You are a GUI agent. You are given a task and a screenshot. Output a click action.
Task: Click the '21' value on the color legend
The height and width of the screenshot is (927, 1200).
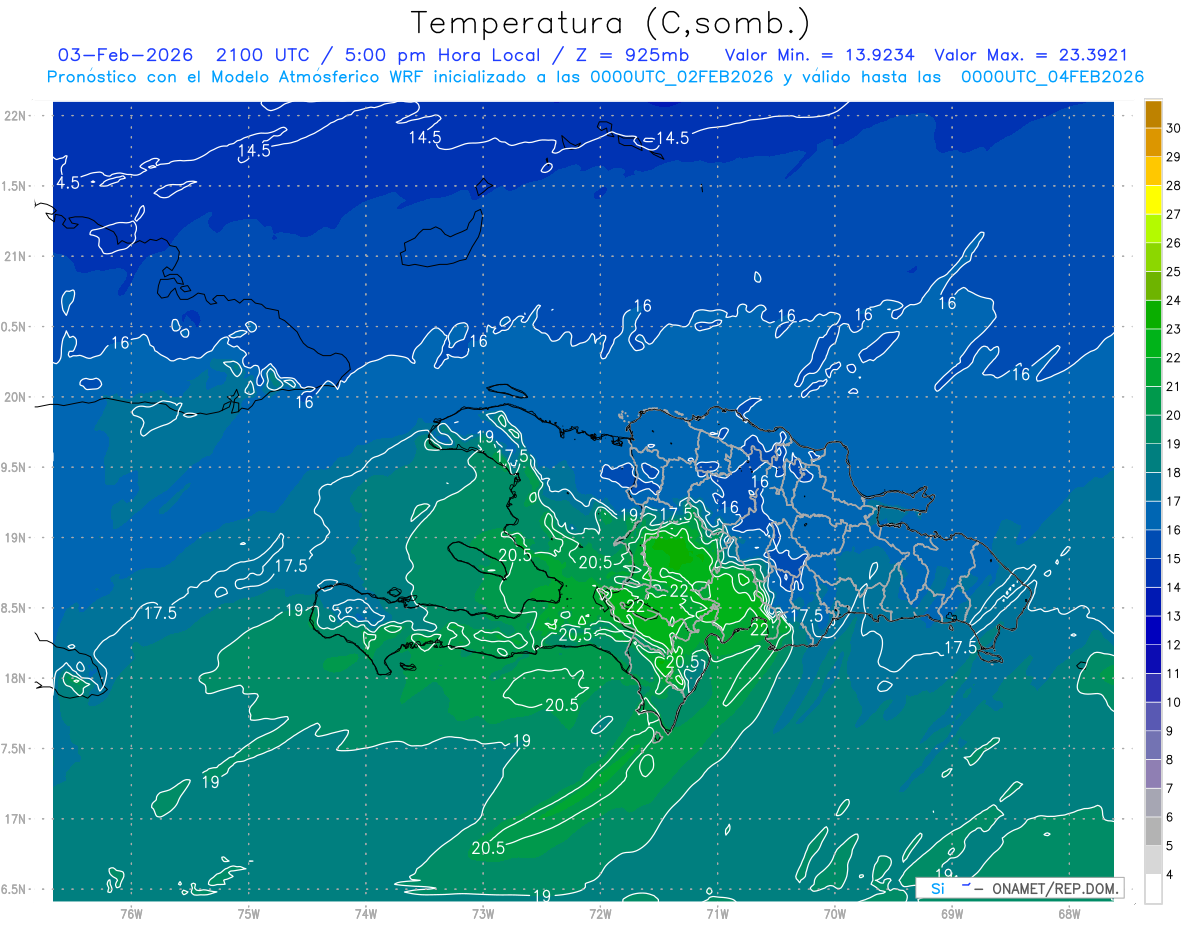click(x=1174, y=387)
